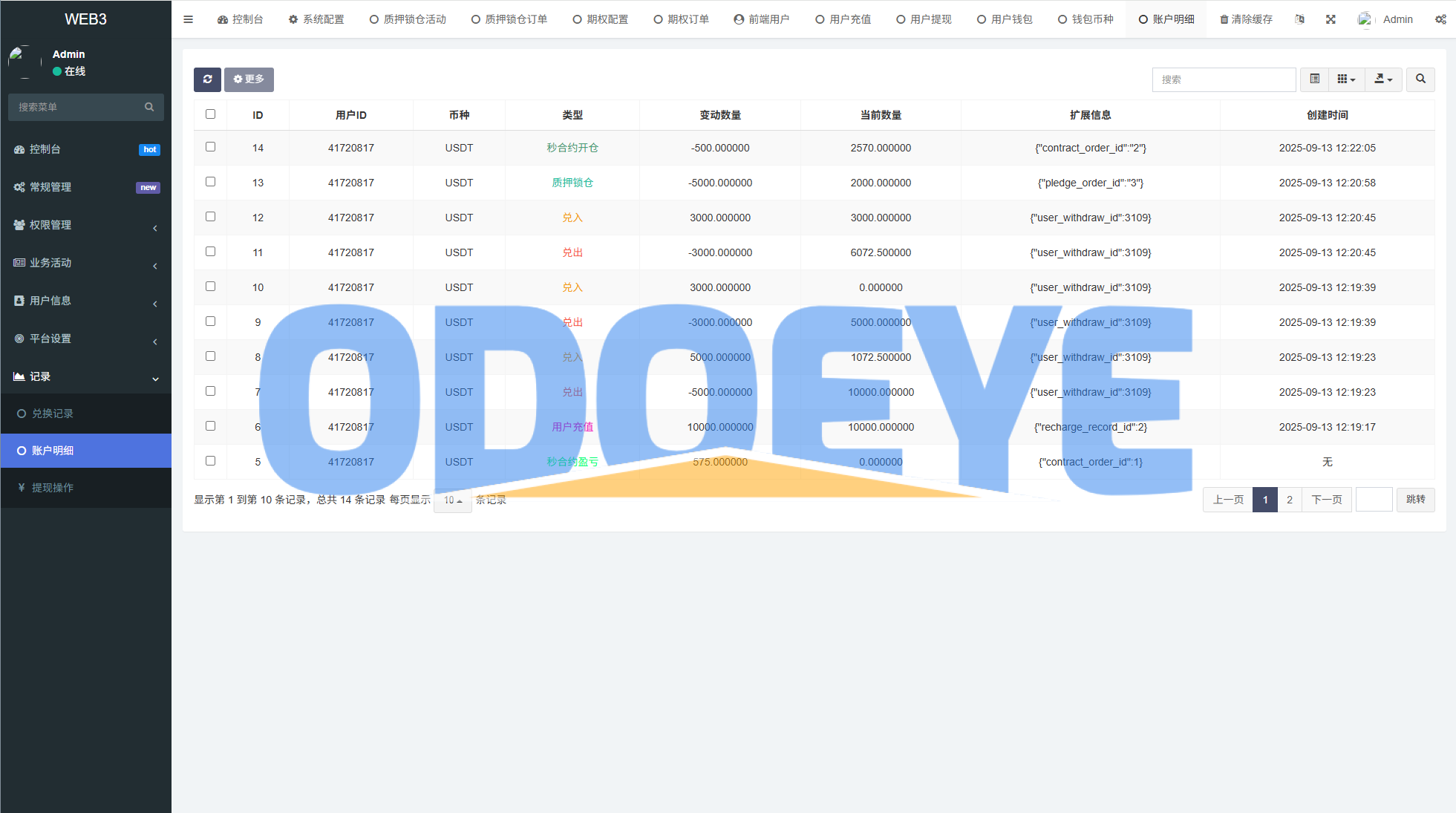Click the language switch icon in header

[x=1299, y=19]
